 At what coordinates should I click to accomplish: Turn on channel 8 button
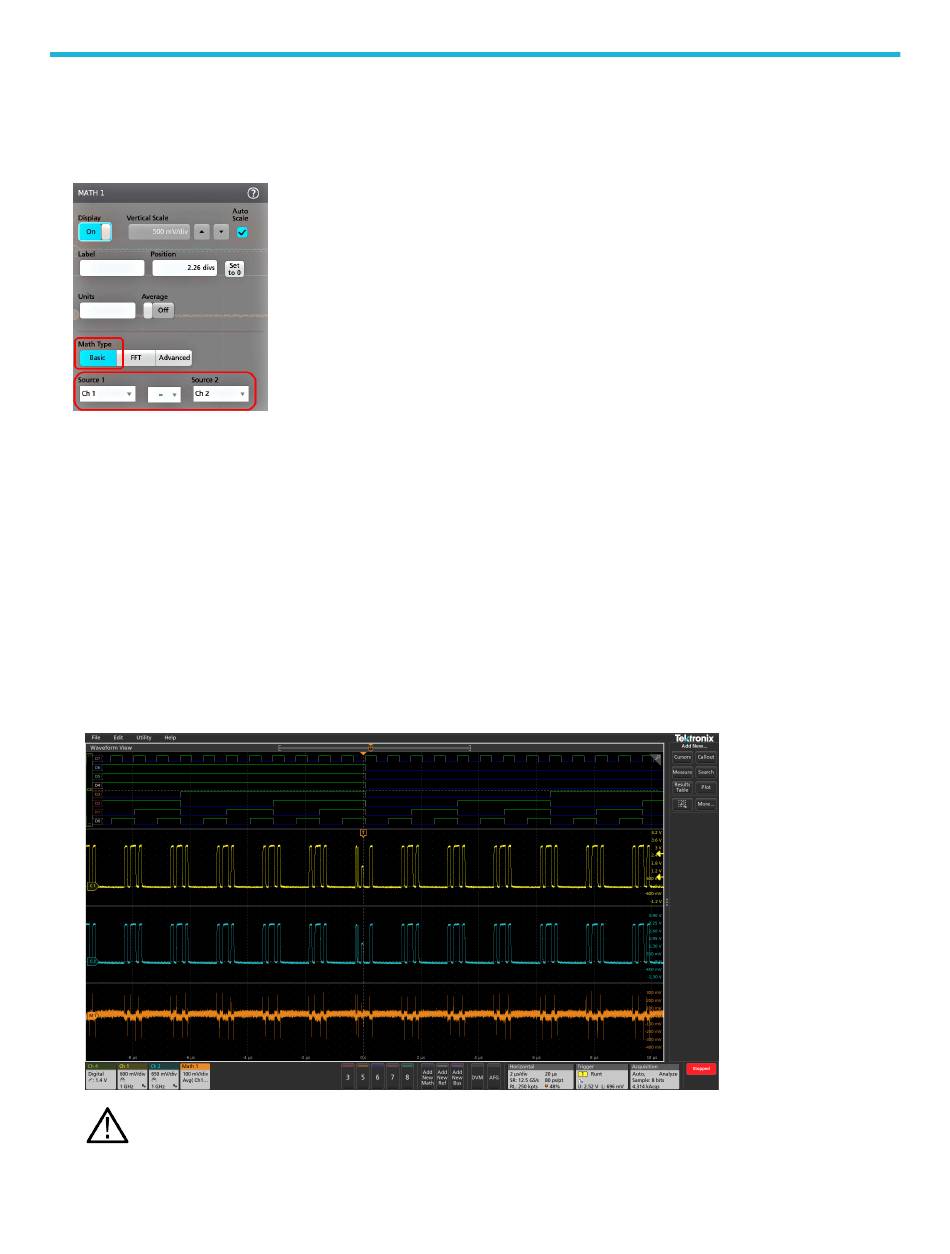pyautogui.click(x=408, y=1076)
